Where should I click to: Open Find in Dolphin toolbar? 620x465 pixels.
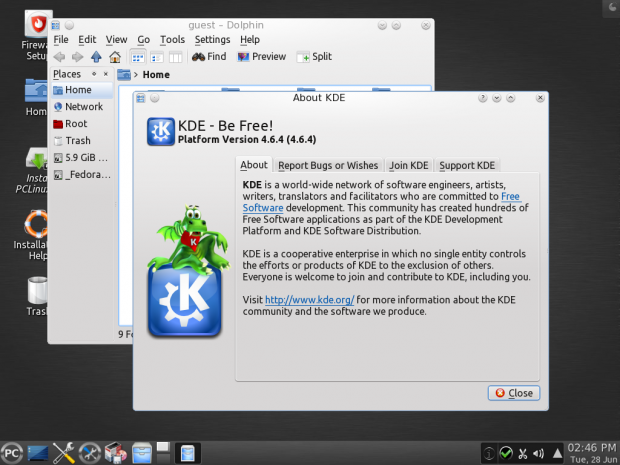pos(209,57)
